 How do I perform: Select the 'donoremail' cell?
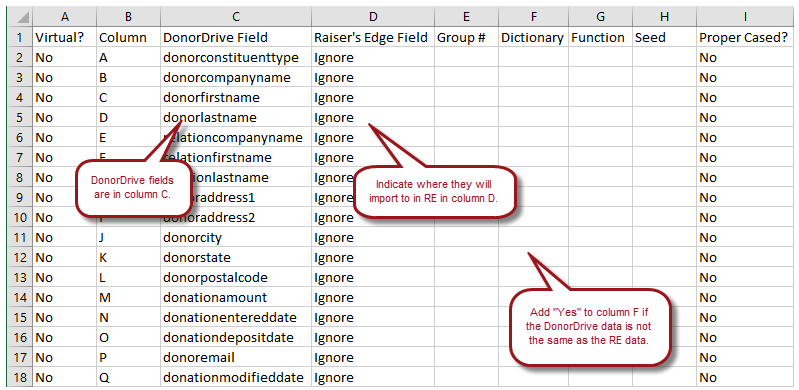pyautogui.click(x=235, y=358)
